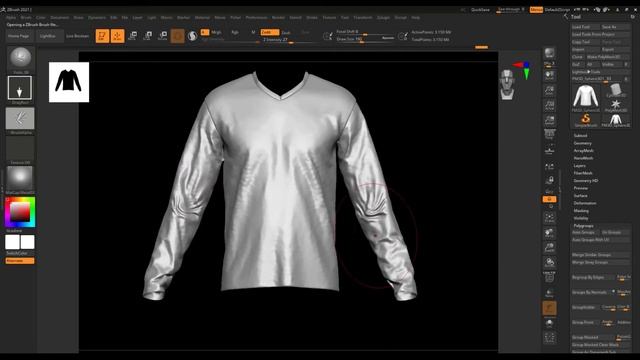Toggle the Rgb channel
The image size is (640, 360).
click(x=235, y=32)
